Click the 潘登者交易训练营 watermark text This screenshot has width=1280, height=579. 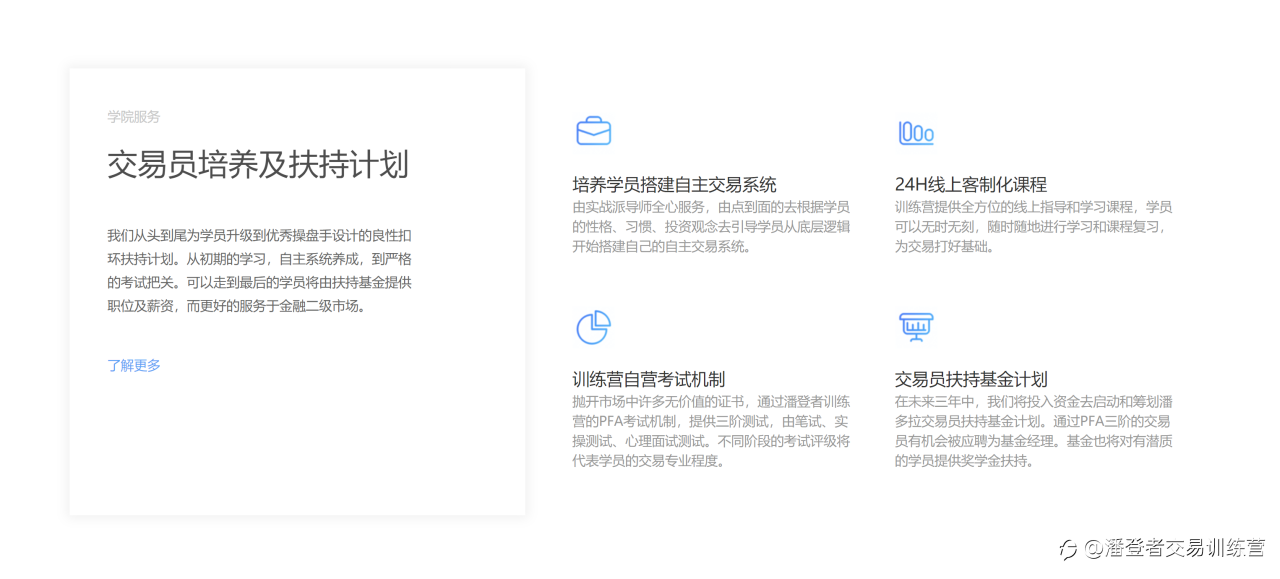[x=1174, y=549]
